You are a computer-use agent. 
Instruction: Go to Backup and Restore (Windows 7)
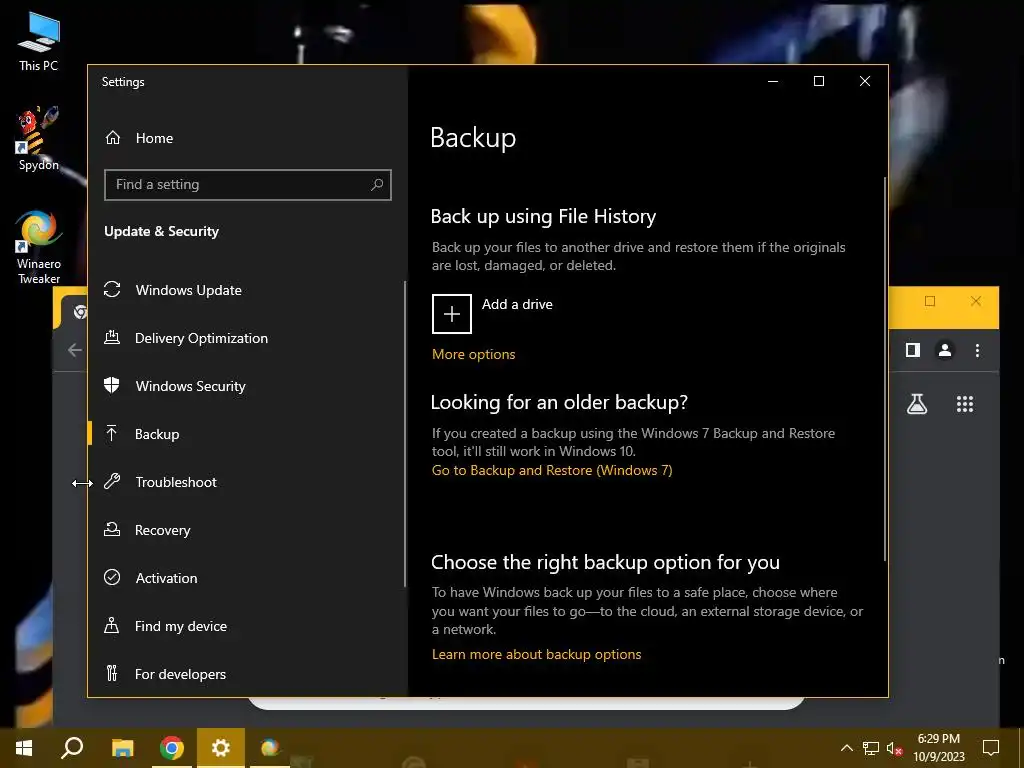point(552,470)
